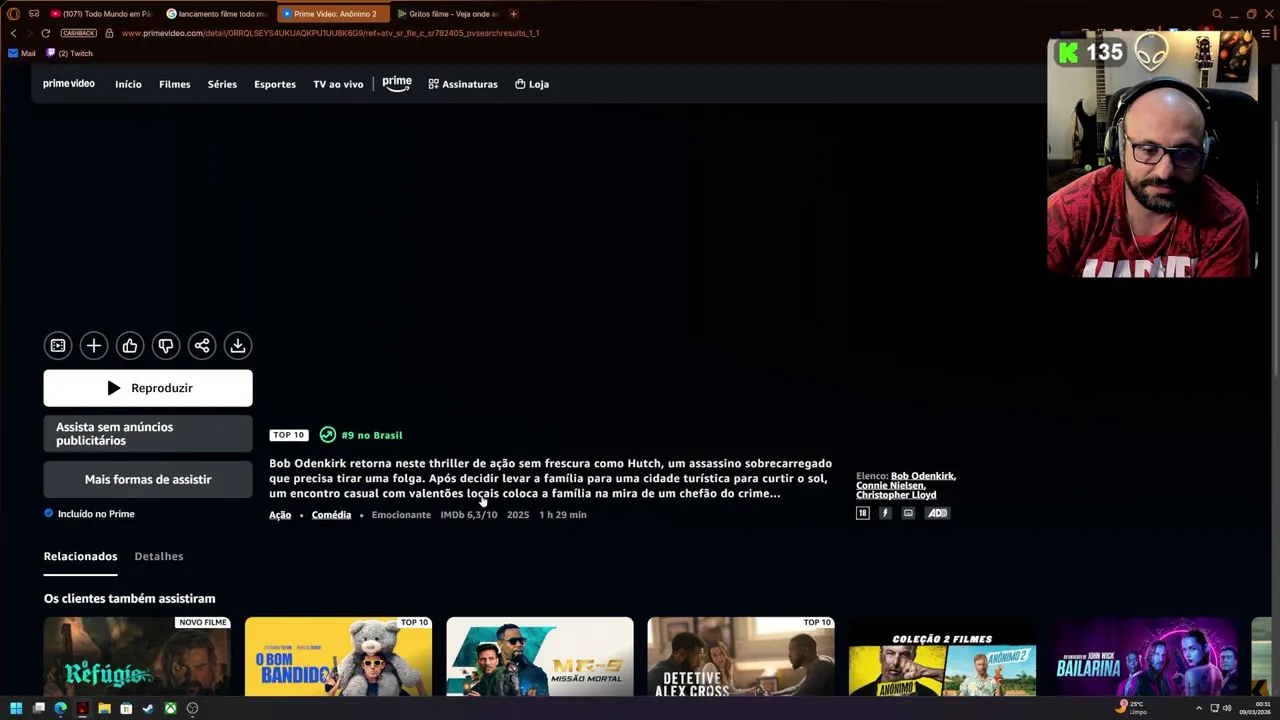Open the Loja menu item
This screenshot has width=1280, height=720.
532,84
